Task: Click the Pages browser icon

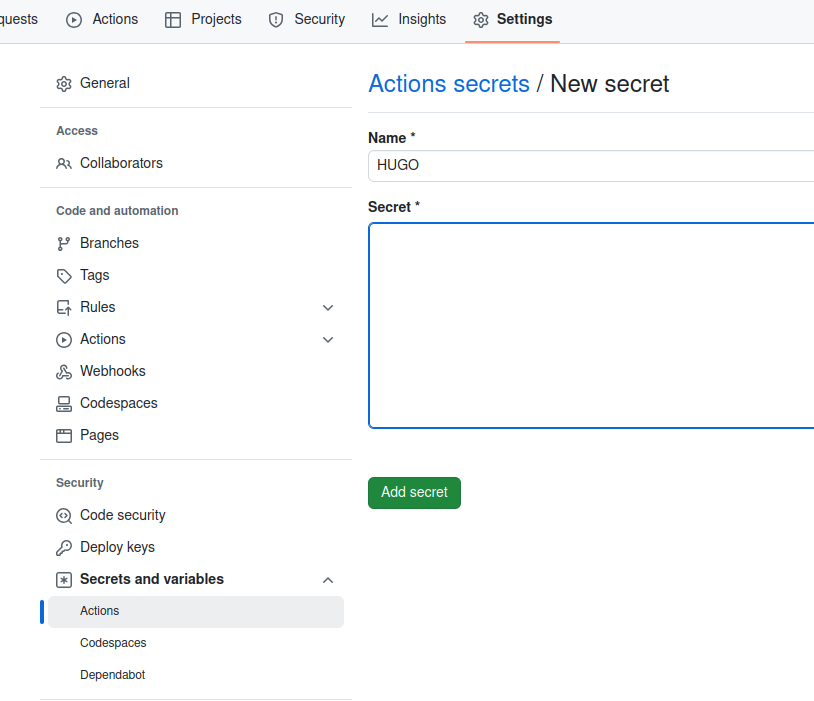Action: pos(64,436)
